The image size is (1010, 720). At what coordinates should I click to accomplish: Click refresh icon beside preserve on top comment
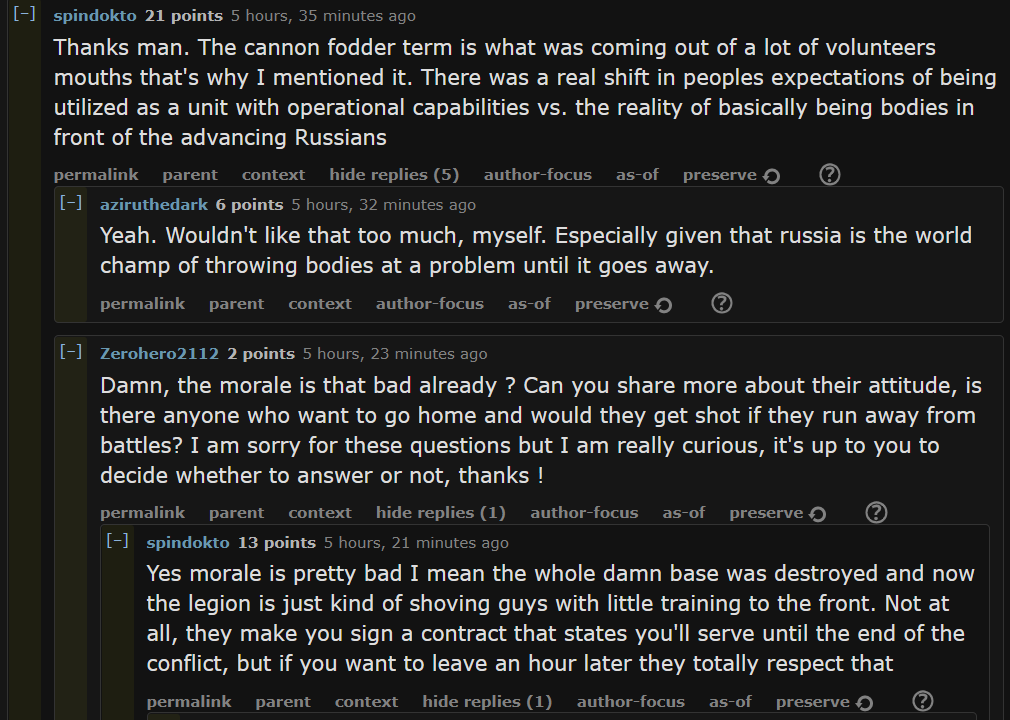click(771, 176)
